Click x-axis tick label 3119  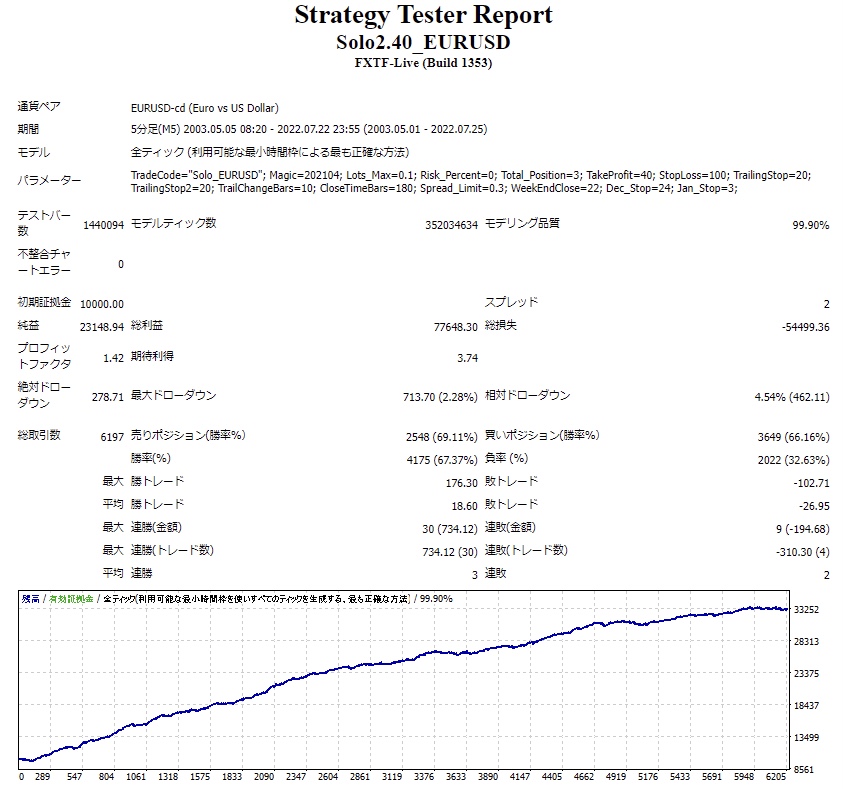[392, 777]
